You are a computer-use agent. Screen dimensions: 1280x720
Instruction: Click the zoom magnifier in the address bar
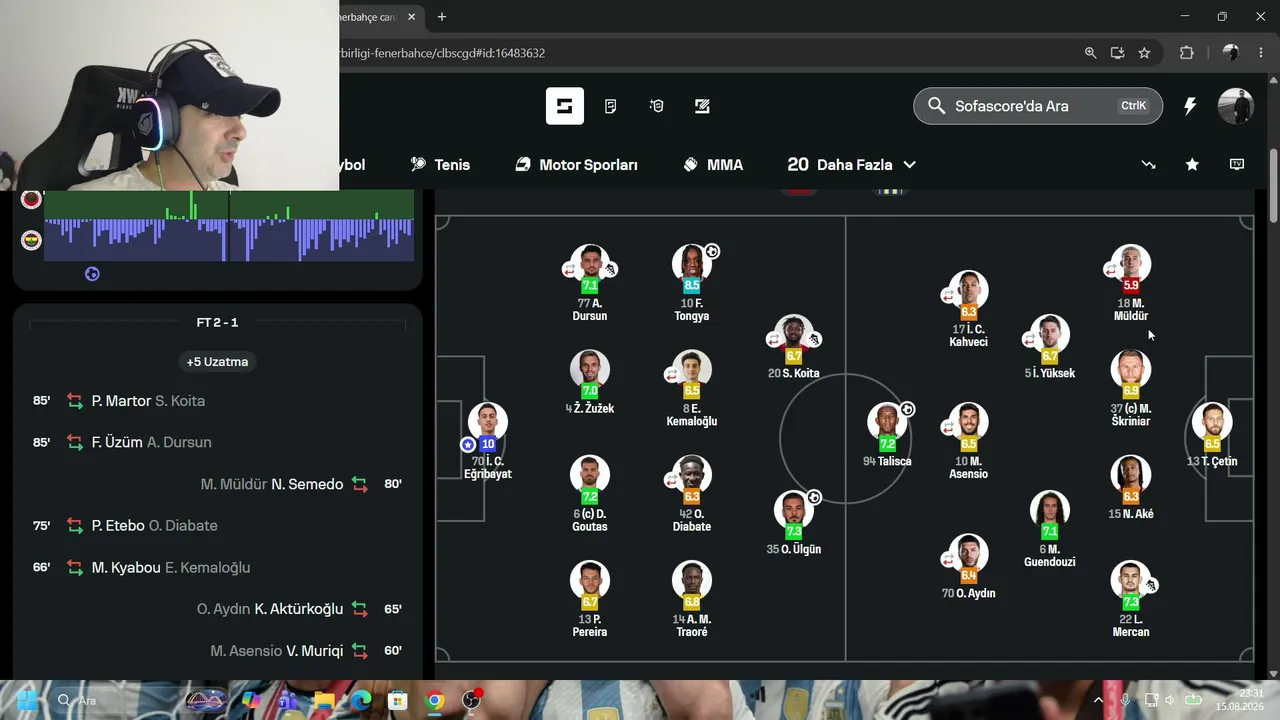pyautogui.click(x=1091, y=53)
